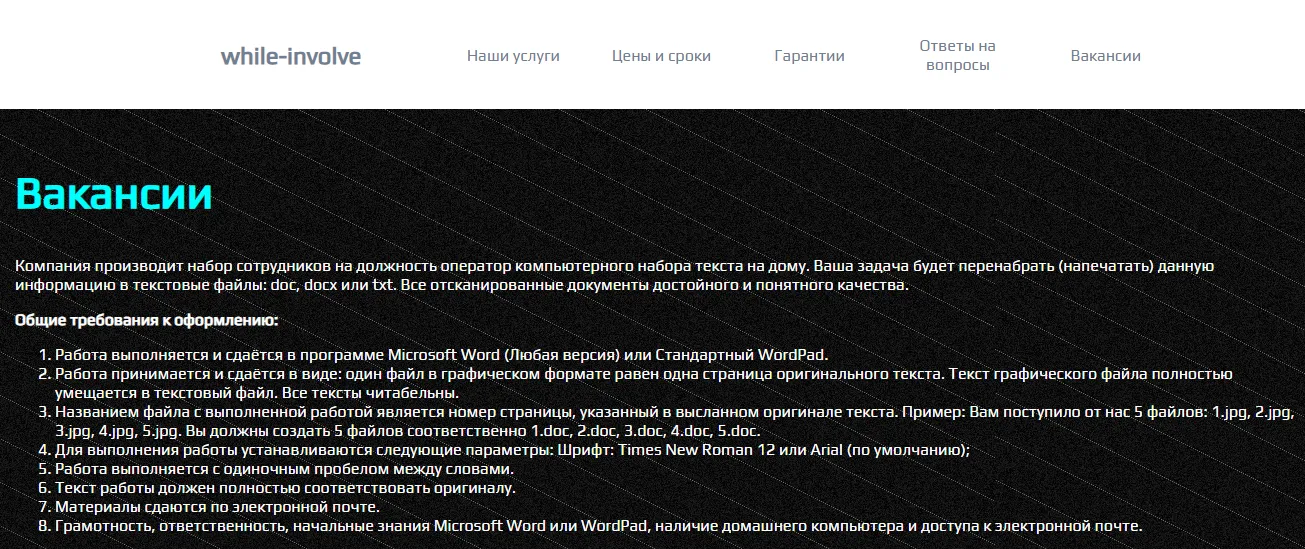The image size is (1305, 549).
Task: Click item 7 'Материалы сдаются по электронной почте'
Action: click(x=217, y=507)
